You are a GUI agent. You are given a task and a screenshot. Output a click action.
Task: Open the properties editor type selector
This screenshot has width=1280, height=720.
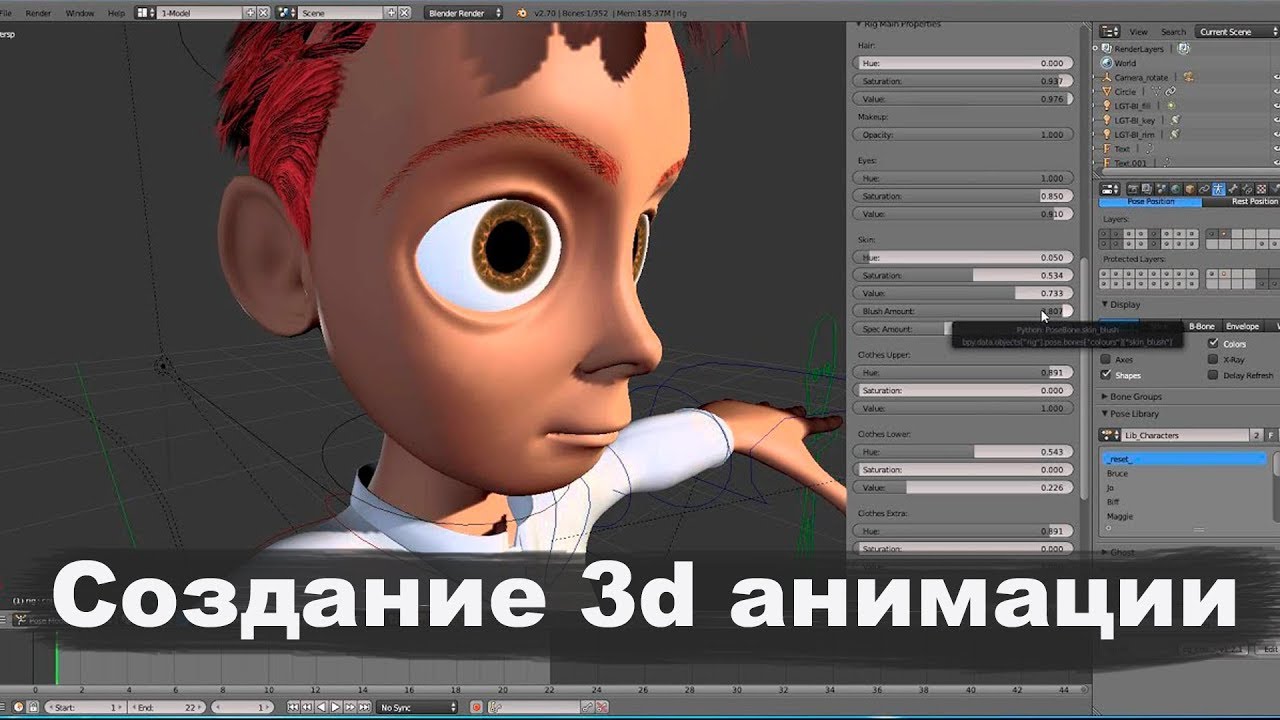(1109, 189)
